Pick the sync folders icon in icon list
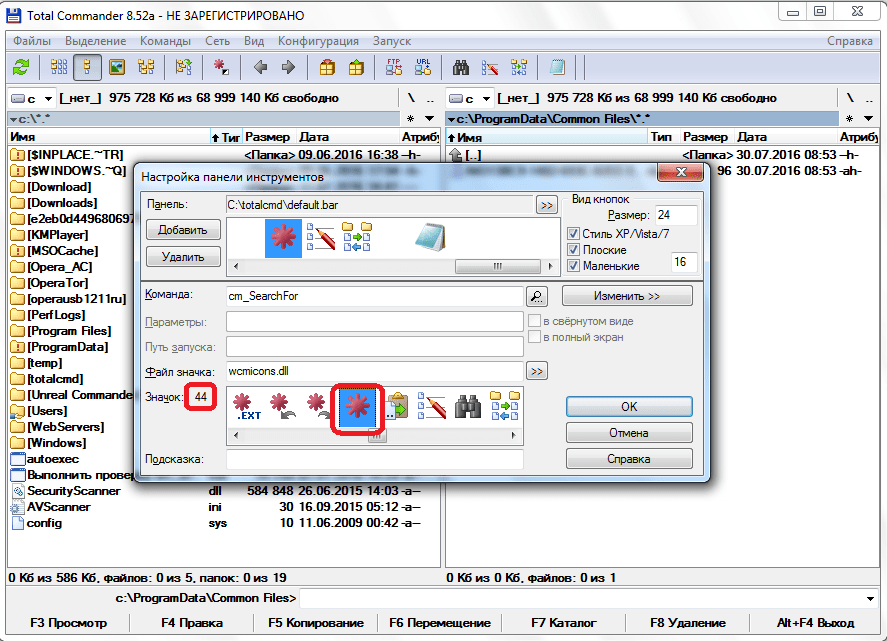Viewport: 887px width, 641px height. pos(505,407)
